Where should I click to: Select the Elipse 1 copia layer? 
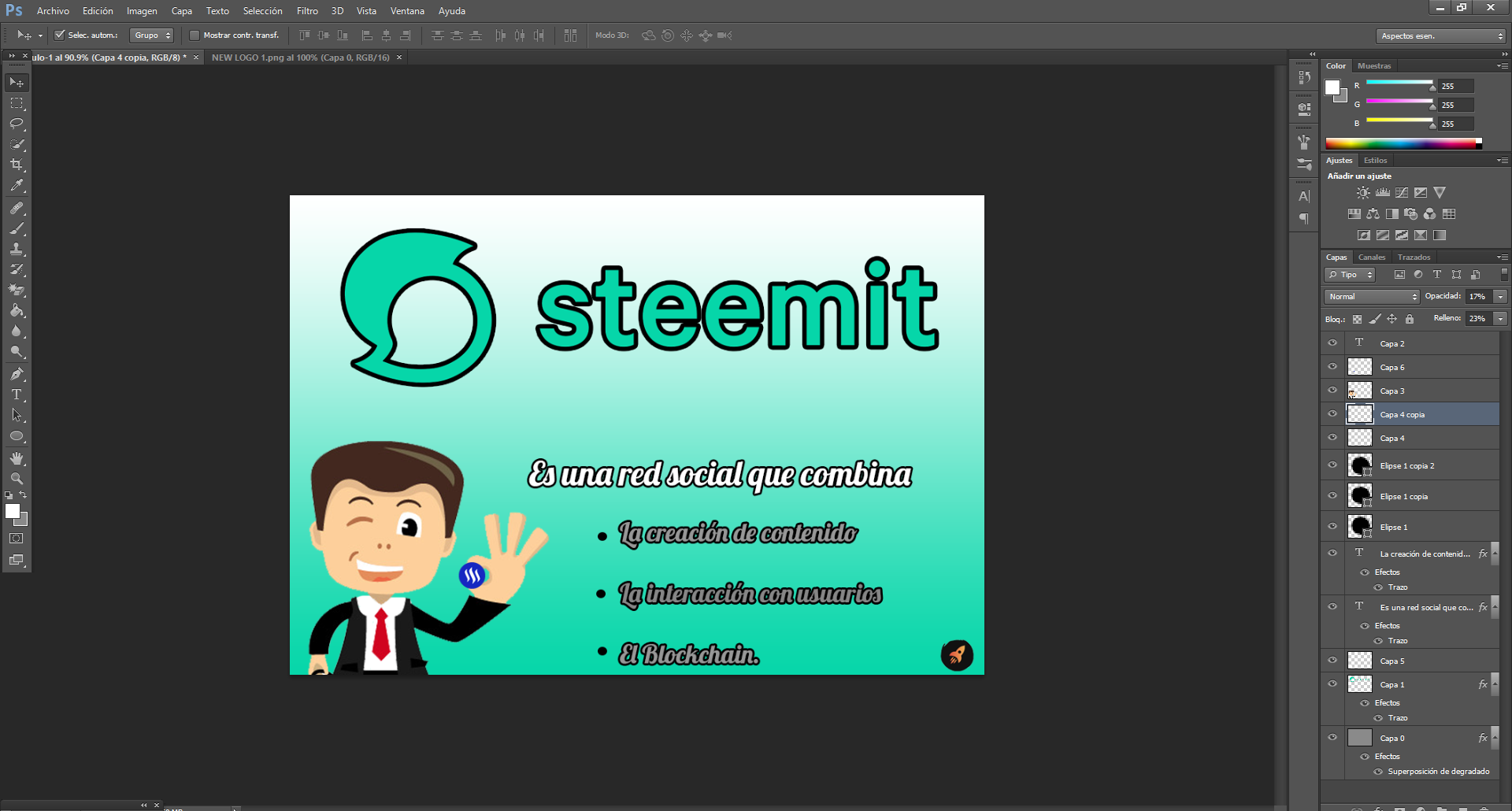1422,496
